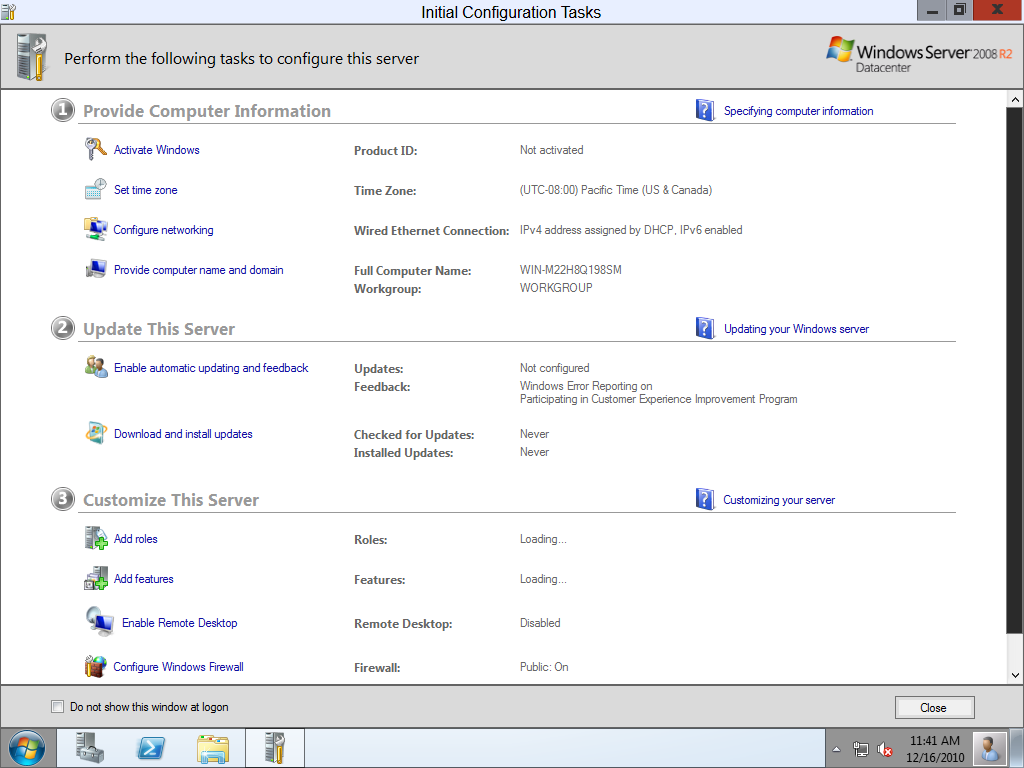Open 'Customizing your server' help link
Image resolution: width=1024 pixels, height=768 pixels.
click(x=778, y=500)
